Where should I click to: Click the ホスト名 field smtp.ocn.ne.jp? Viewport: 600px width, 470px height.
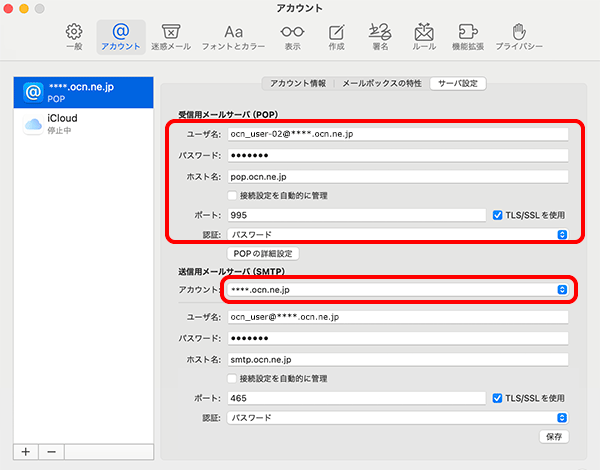tap(398, 360)
